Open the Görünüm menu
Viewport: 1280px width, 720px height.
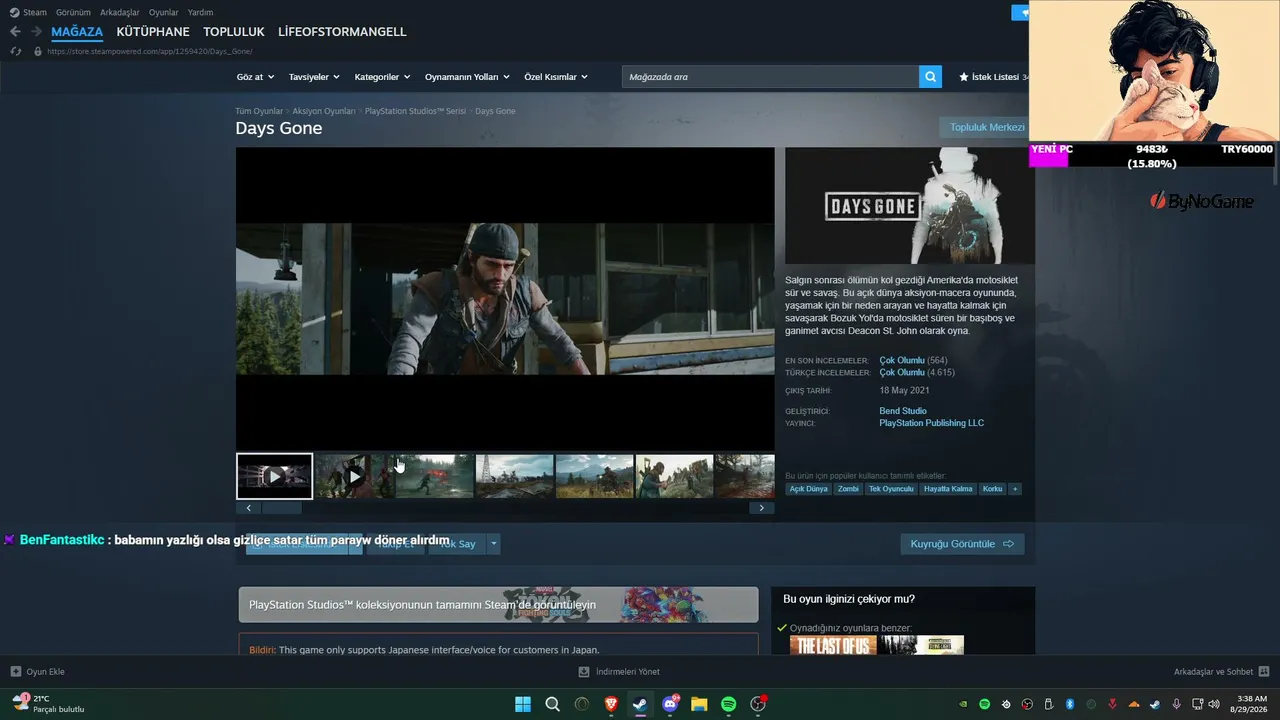[73, 12]
